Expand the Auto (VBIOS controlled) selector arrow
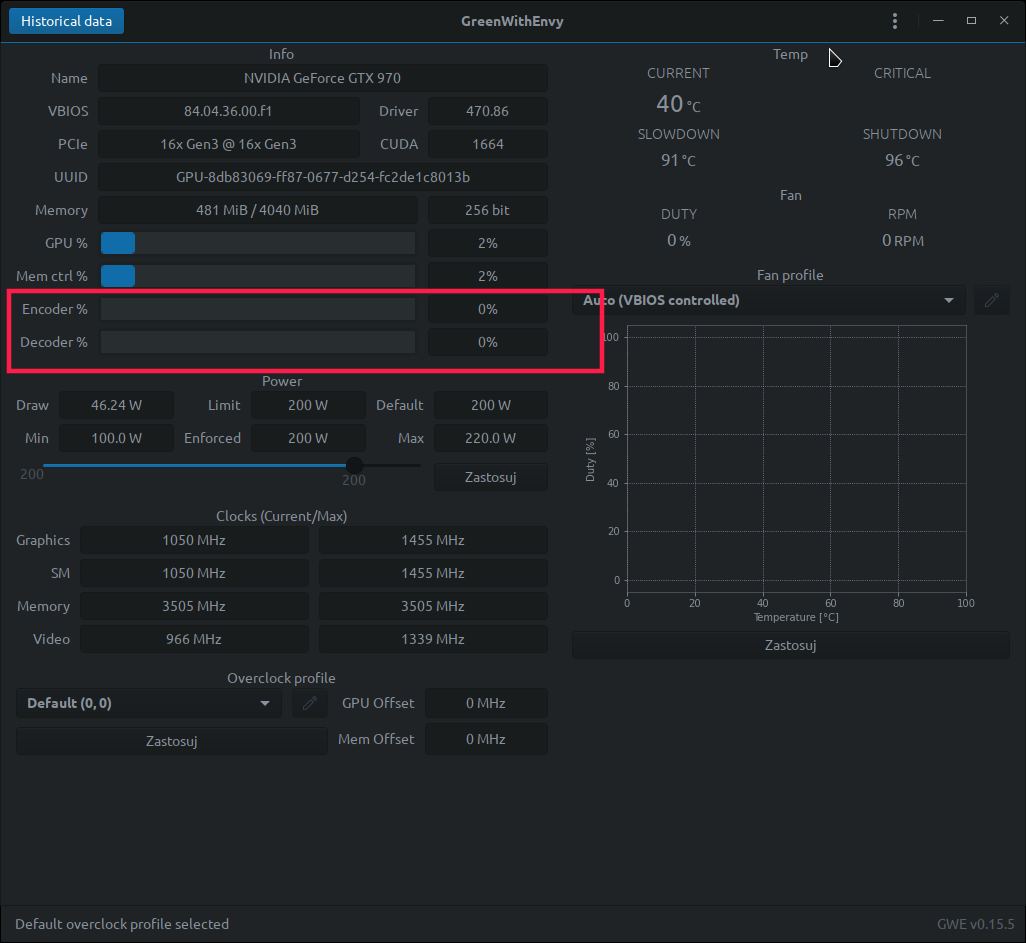The width and height of the screenshot is (1026, 943). point(948,300)
